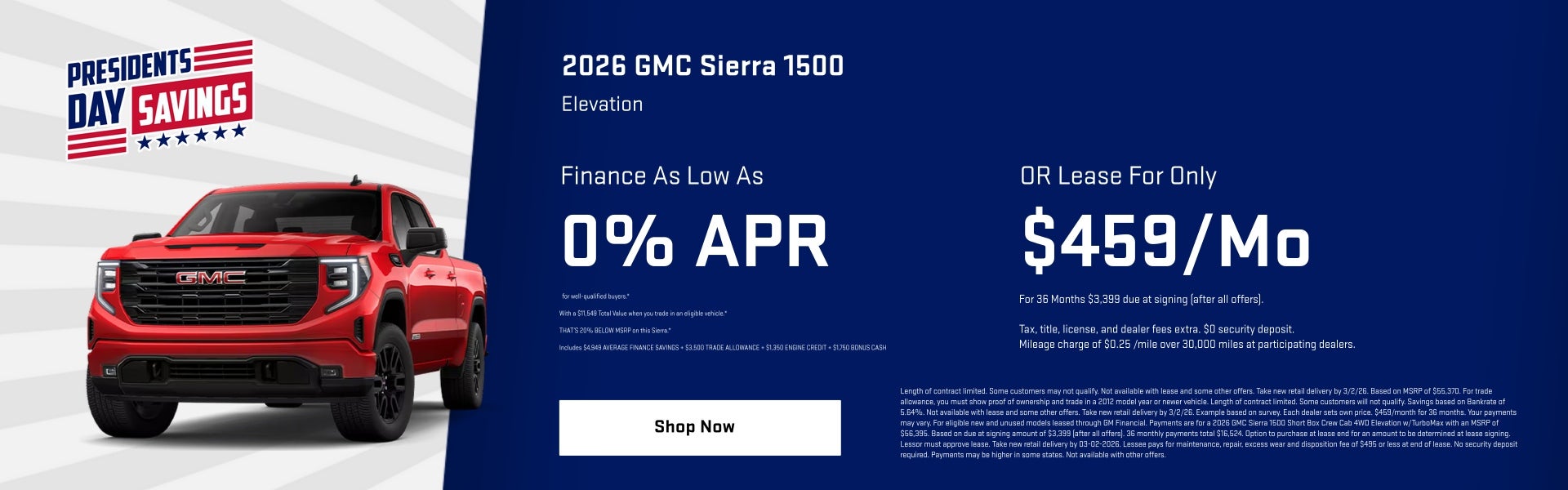Click the OR Lease For Only heading
Viewport: 1568px width, 490px height.
point(1118,176)
